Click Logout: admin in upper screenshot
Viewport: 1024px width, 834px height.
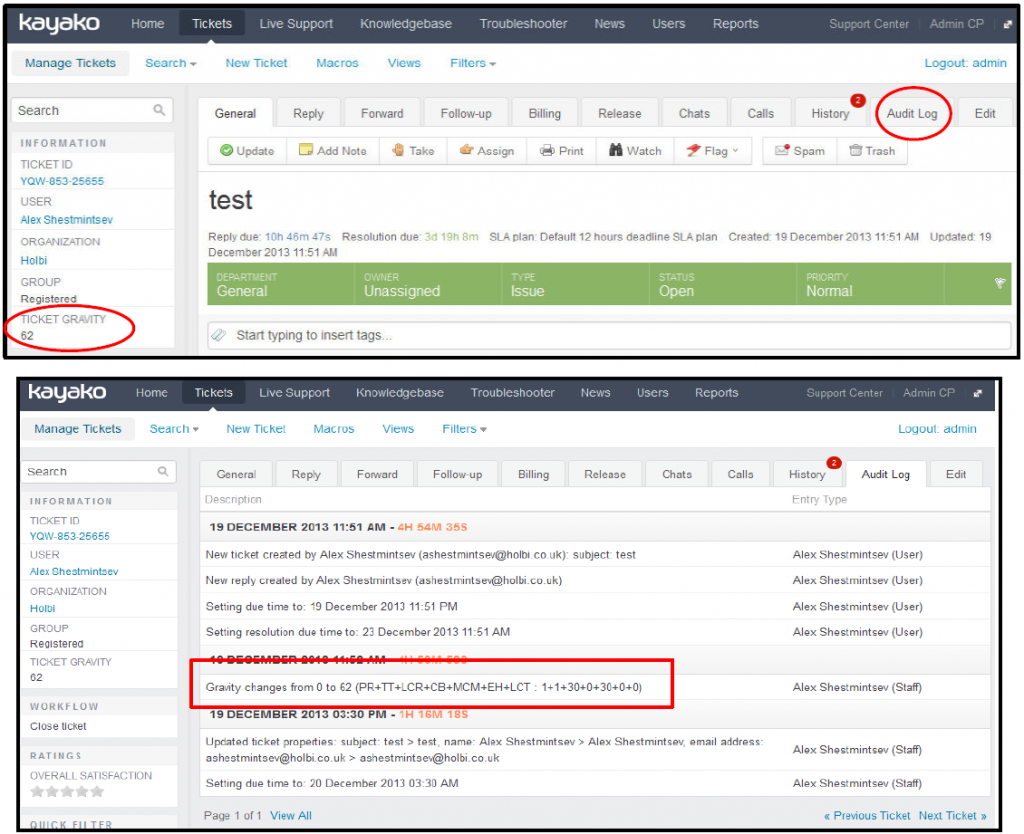coord(965,63)
